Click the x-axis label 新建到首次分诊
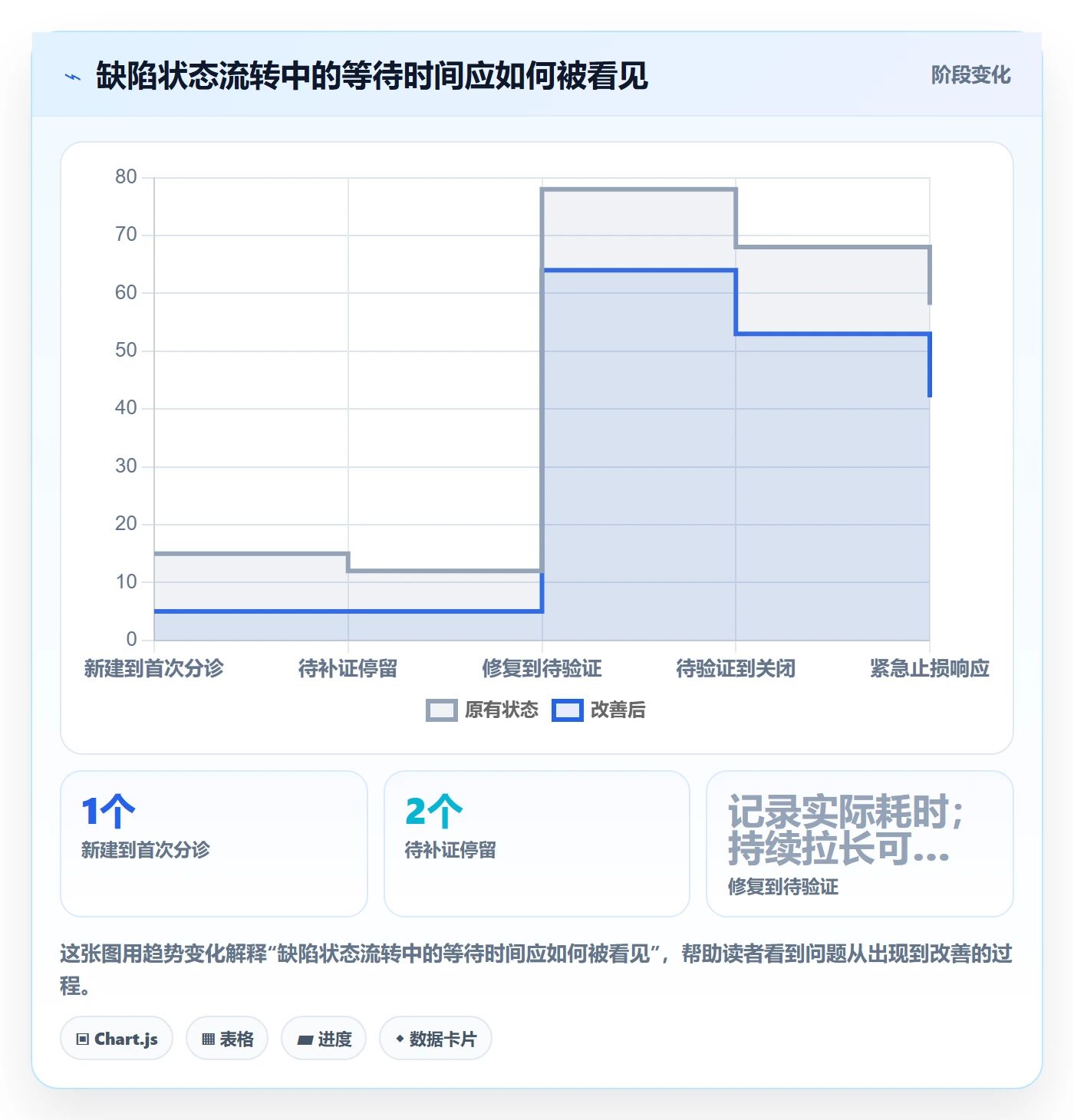The image size is (1074, 1120). pos(154,669)
